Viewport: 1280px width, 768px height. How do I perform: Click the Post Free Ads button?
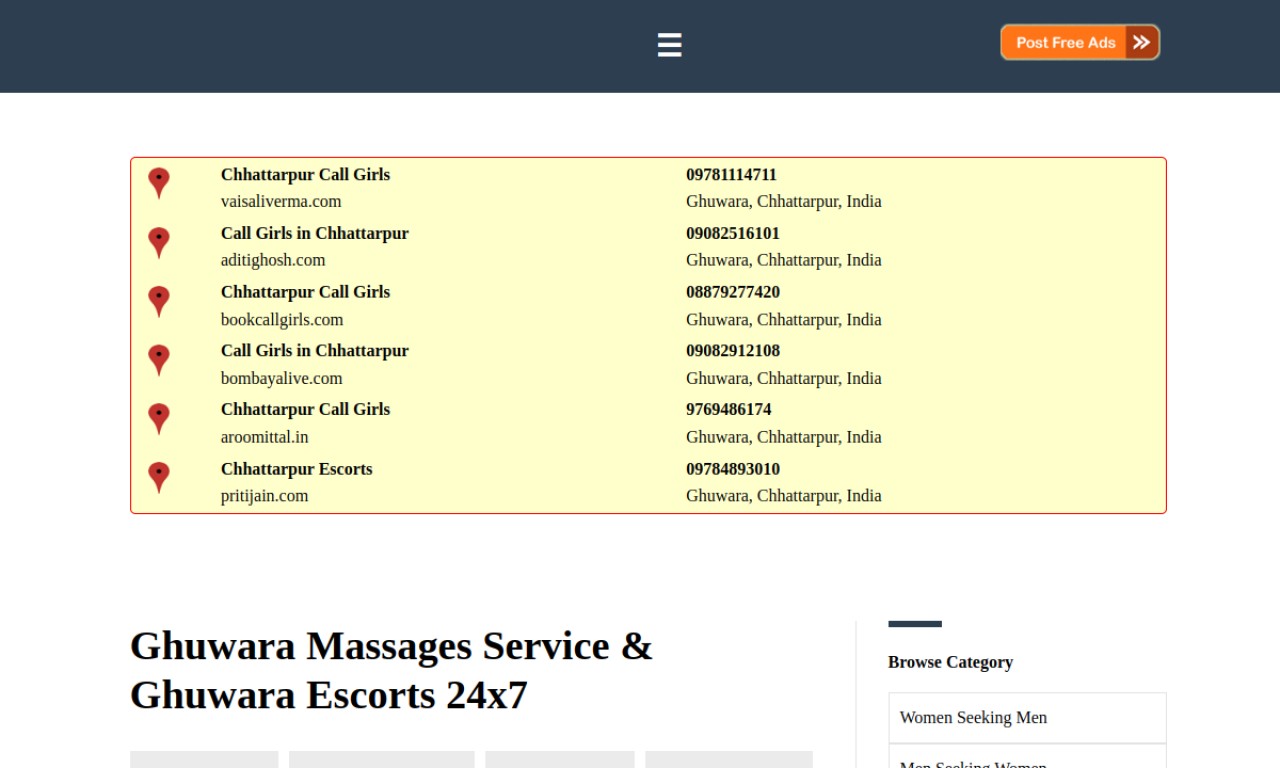[x=1080, y=42]
